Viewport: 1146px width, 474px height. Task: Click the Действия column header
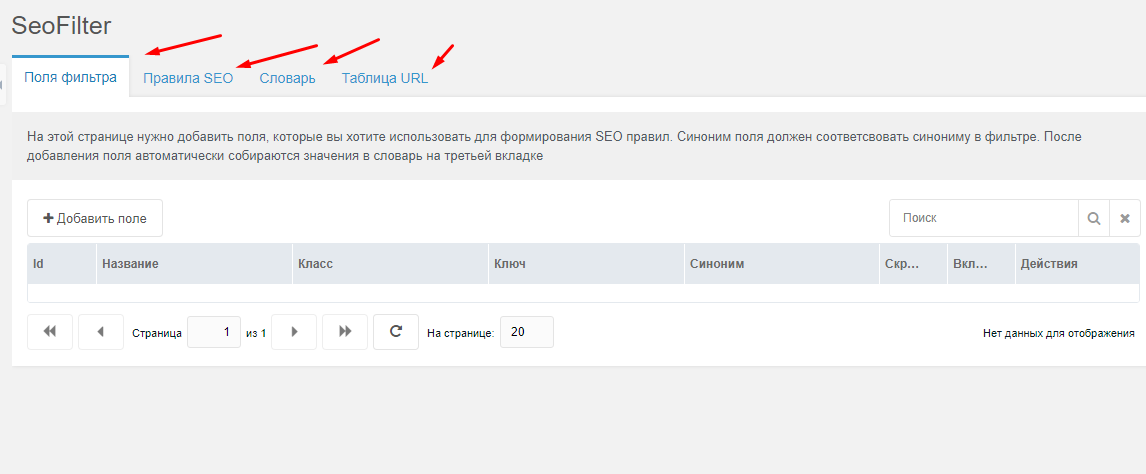(1077, 264)
